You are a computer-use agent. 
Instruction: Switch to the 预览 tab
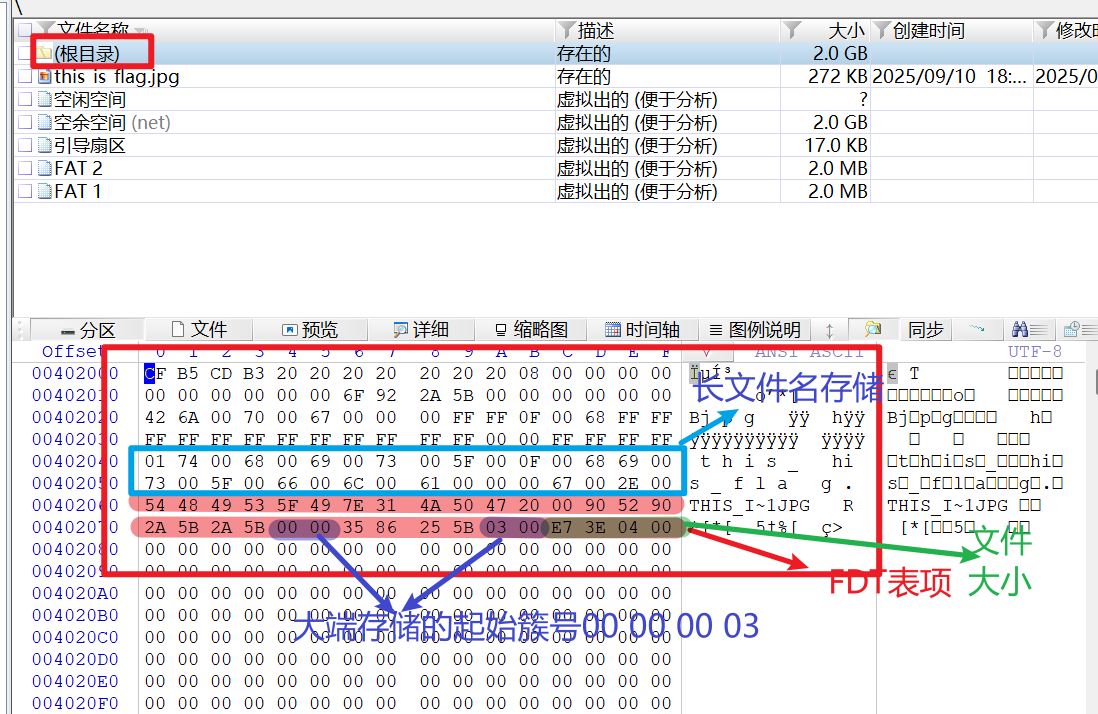(310, 330)
